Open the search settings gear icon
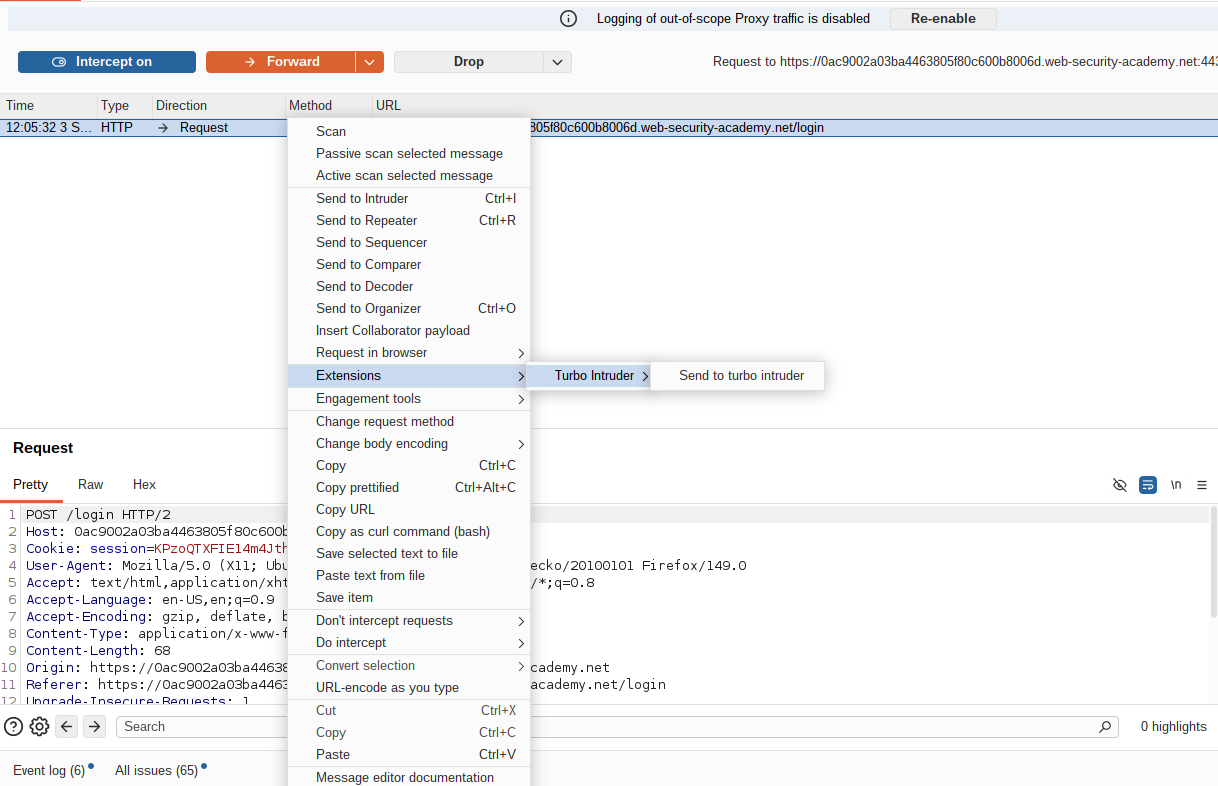 tap(39, 727)
